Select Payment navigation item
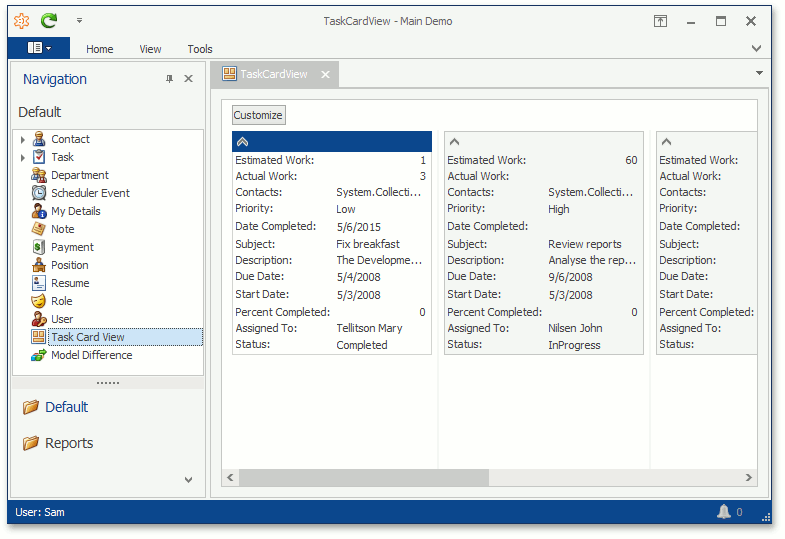Viewport: 785px width, 539px height. [73, 247]
